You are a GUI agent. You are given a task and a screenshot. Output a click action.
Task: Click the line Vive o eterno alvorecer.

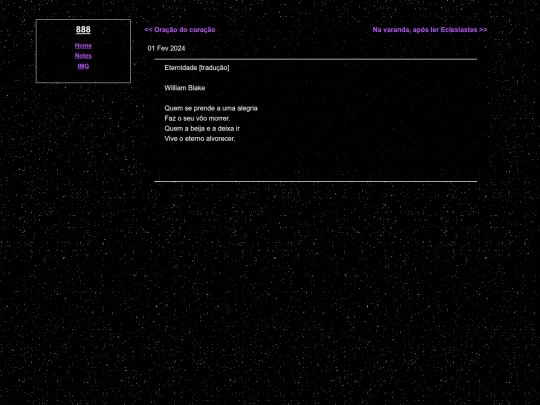[200, 138]
